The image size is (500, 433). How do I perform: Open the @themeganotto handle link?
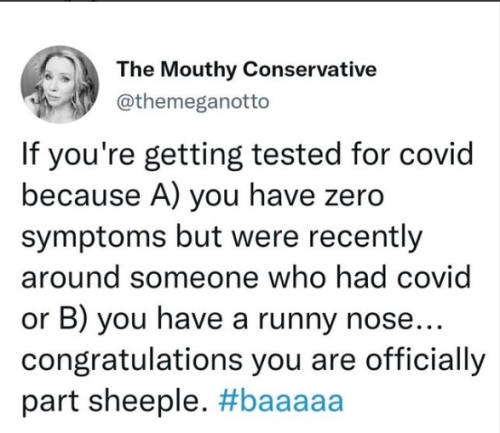tap(193, 102)
